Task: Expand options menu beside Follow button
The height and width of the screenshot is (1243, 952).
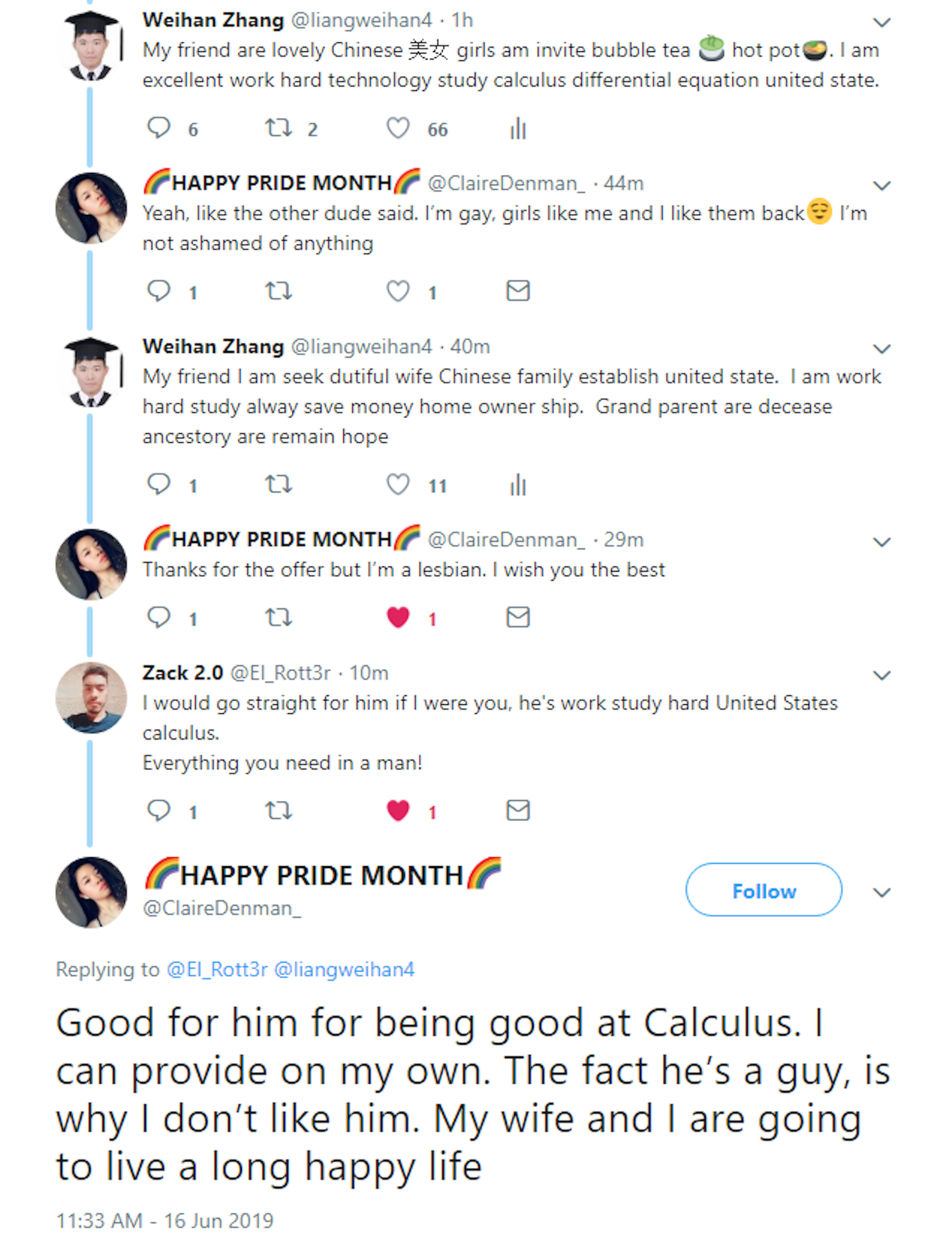Action: point(881,893)
